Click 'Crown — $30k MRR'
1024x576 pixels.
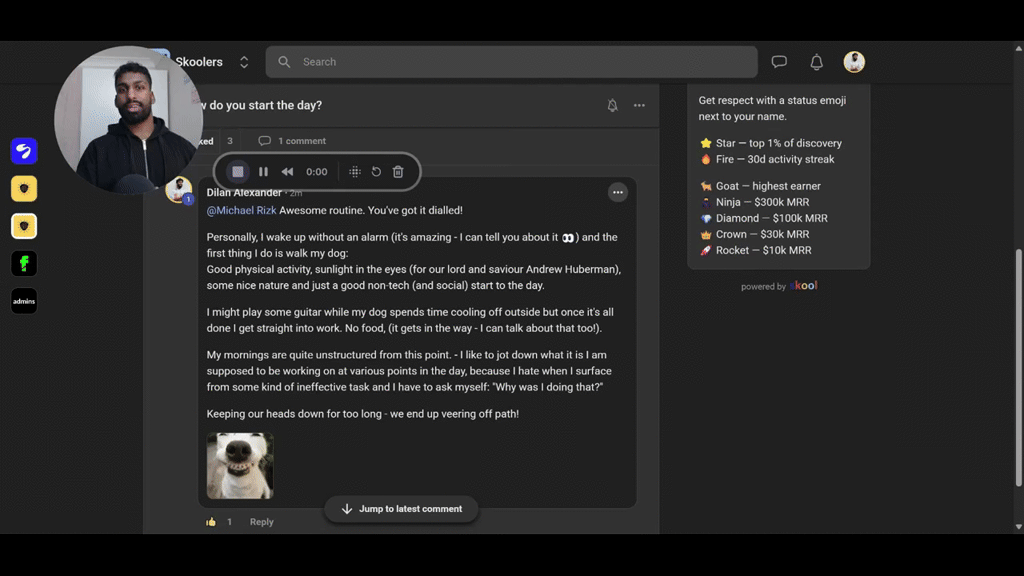[754, 234]
